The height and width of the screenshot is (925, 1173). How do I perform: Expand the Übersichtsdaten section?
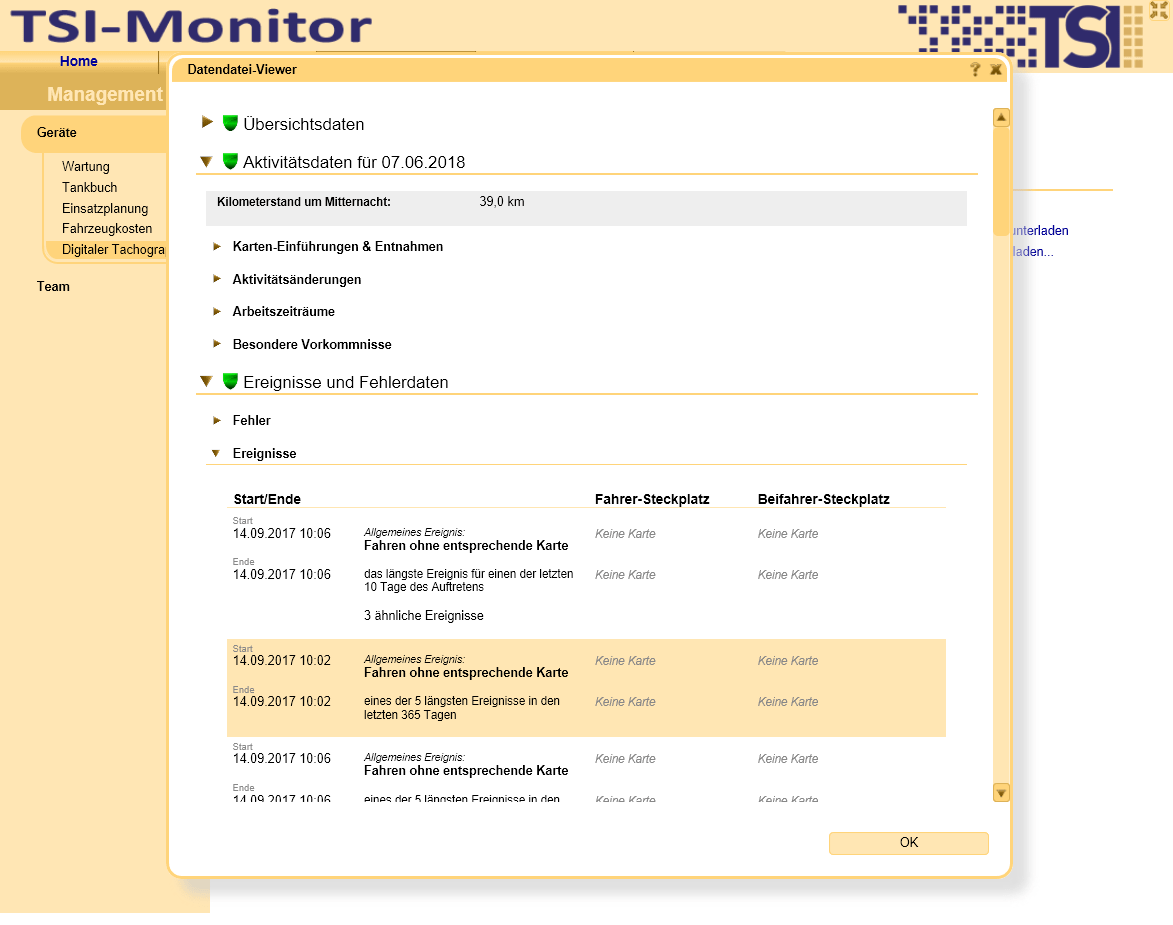pyautogui.click(x=207, y=122)
